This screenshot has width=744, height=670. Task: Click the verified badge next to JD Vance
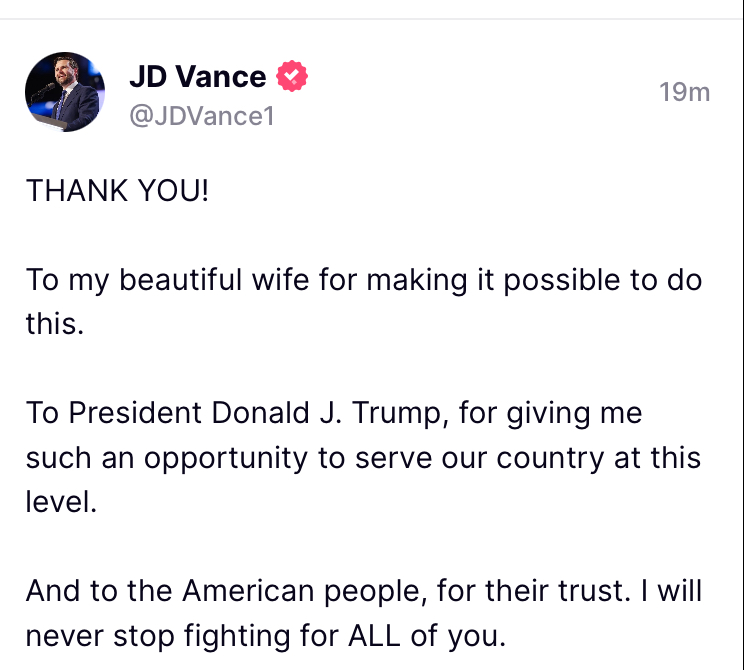pyautogui.click(x=292, y=77)
